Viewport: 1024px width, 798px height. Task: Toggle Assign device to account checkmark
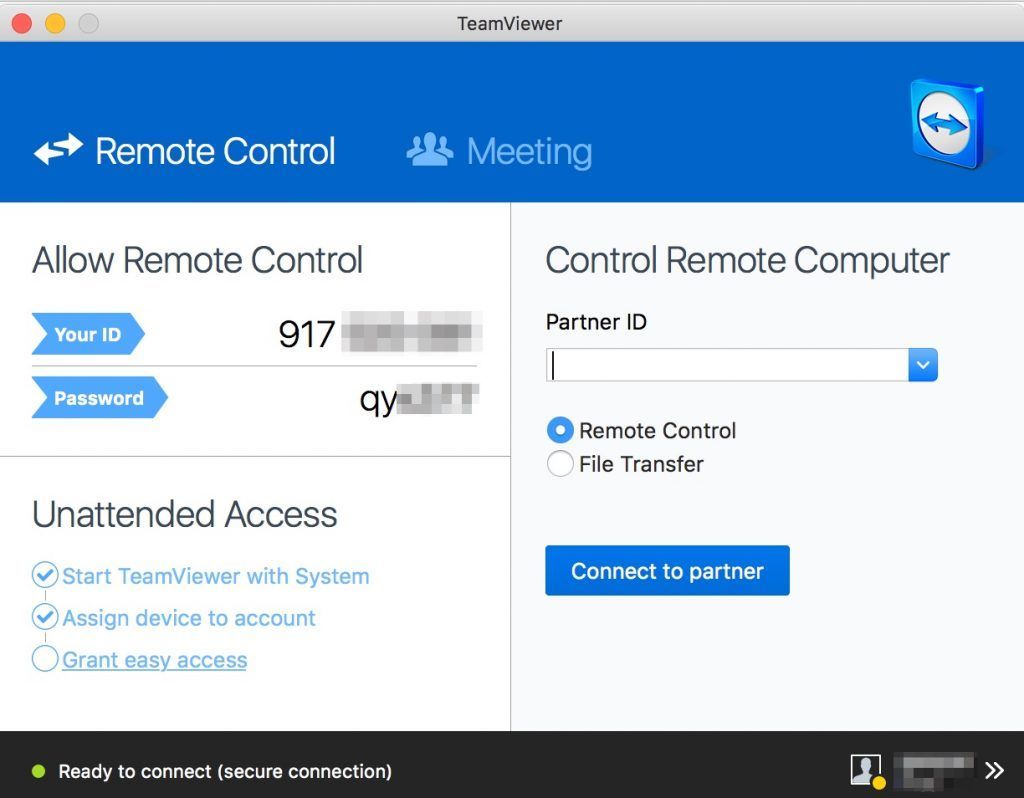pos(44,617)
